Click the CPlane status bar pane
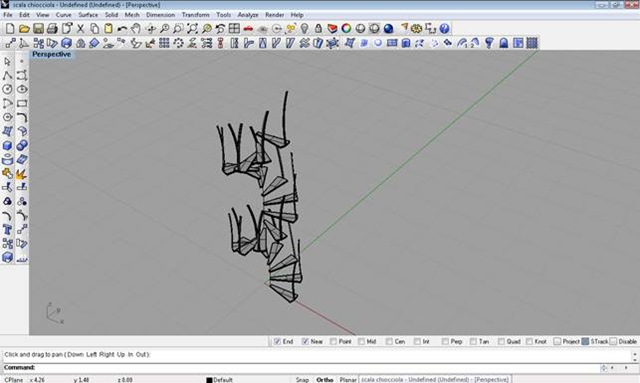Screen dimensions: 640x383 click(13, 379)
